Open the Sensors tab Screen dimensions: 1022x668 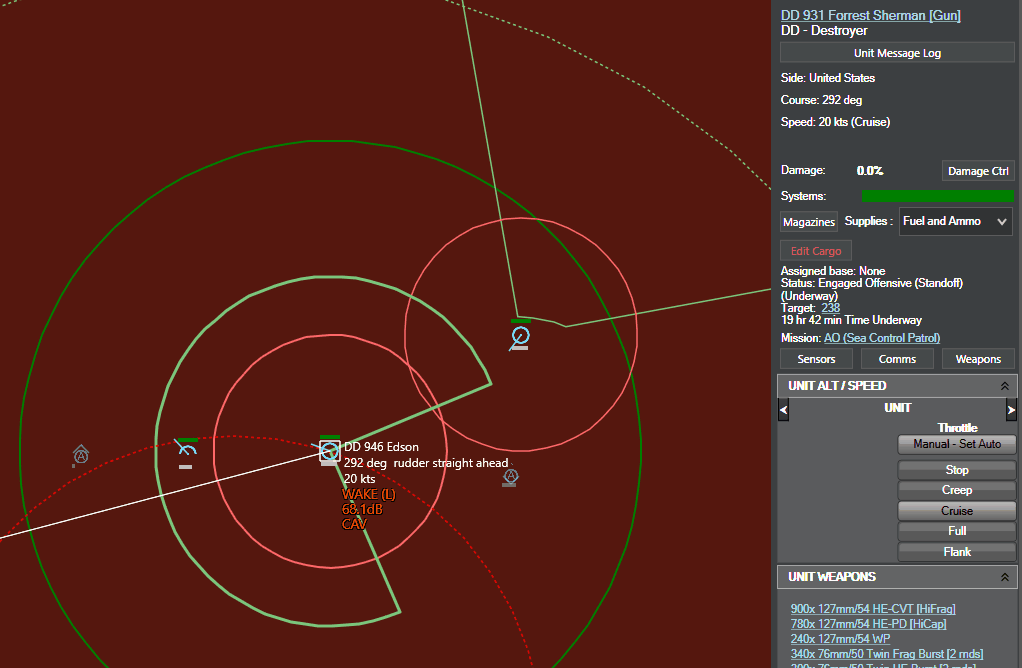click(816, 359)
